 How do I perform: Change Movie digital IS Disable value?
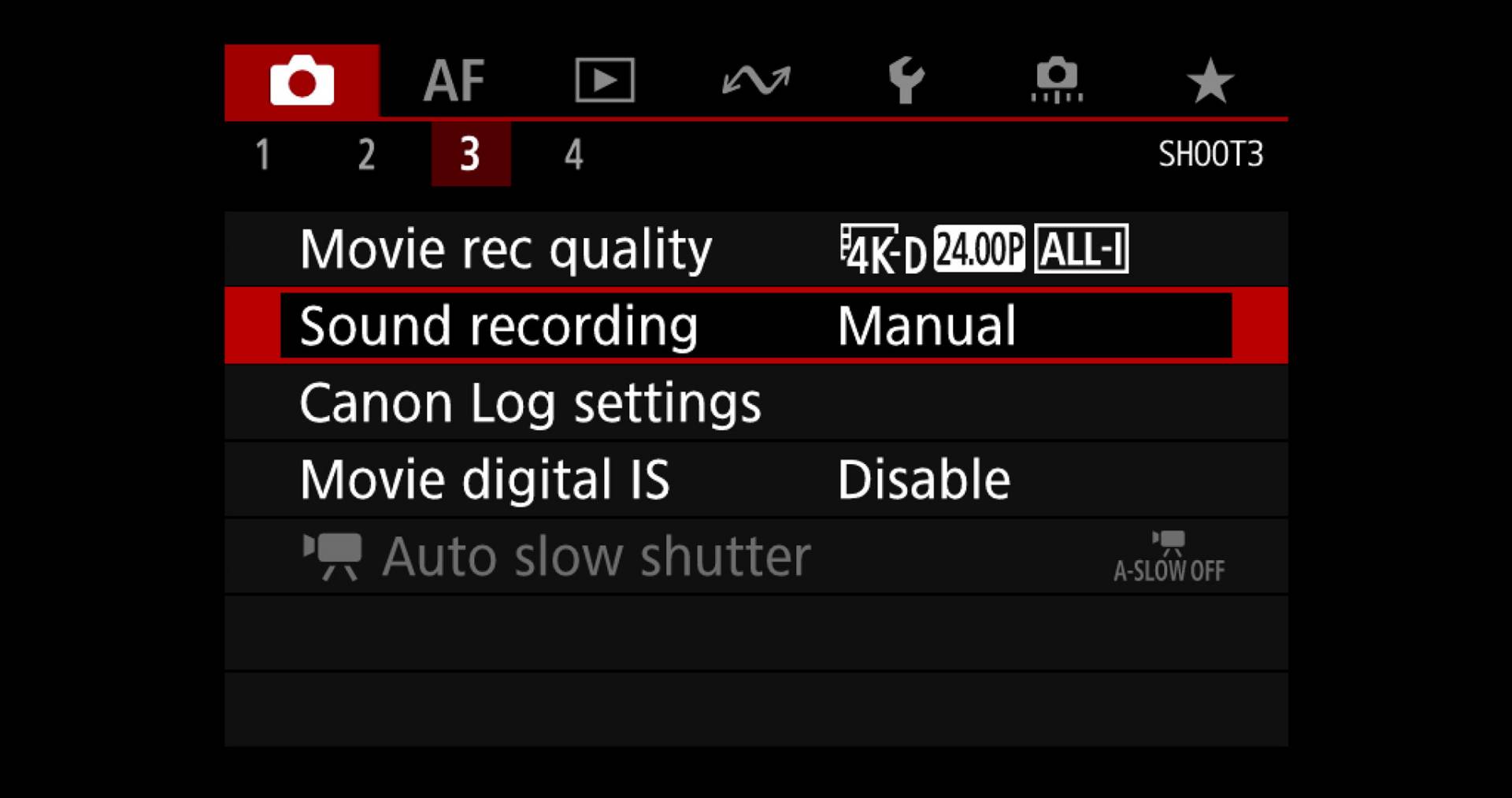[x=924, y=479]
